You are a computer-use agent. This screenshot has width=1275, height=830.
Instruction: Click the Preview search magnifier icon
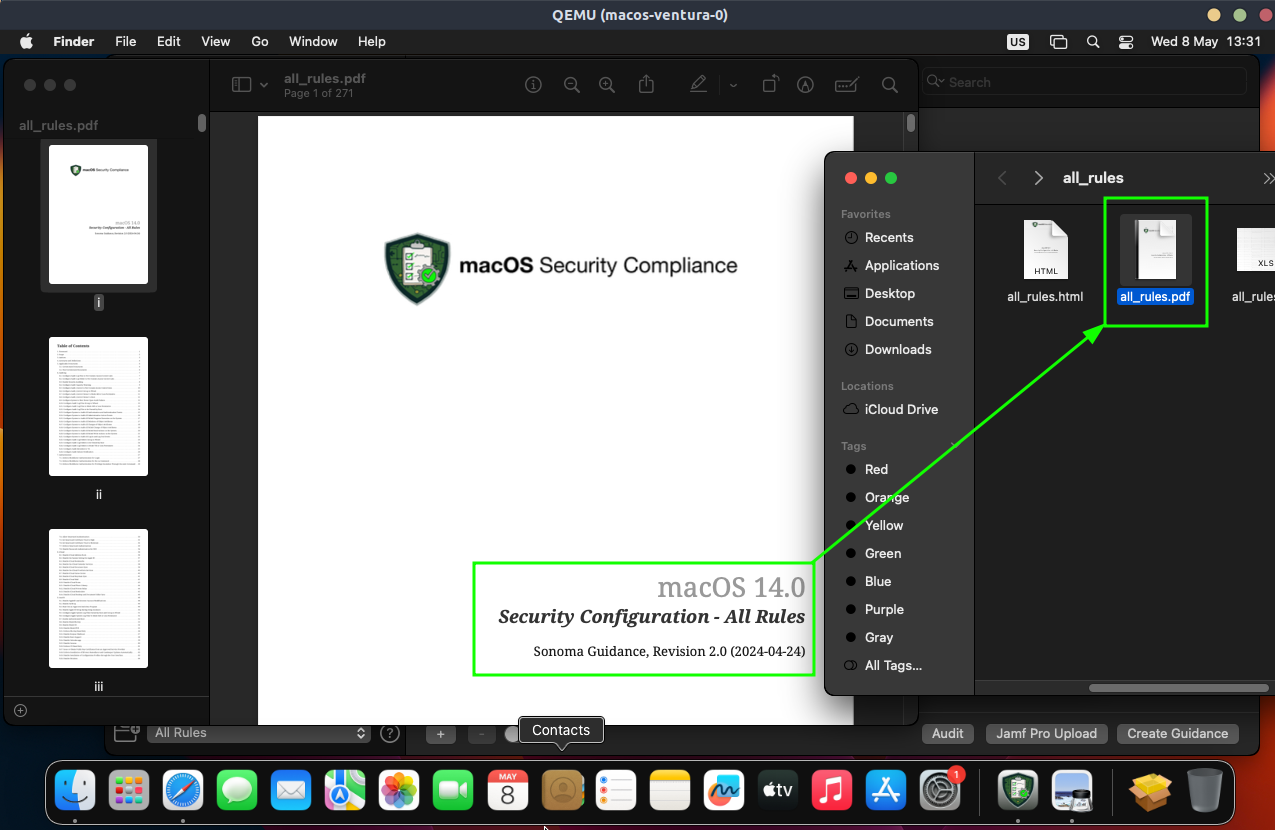[x=889, y=85]
